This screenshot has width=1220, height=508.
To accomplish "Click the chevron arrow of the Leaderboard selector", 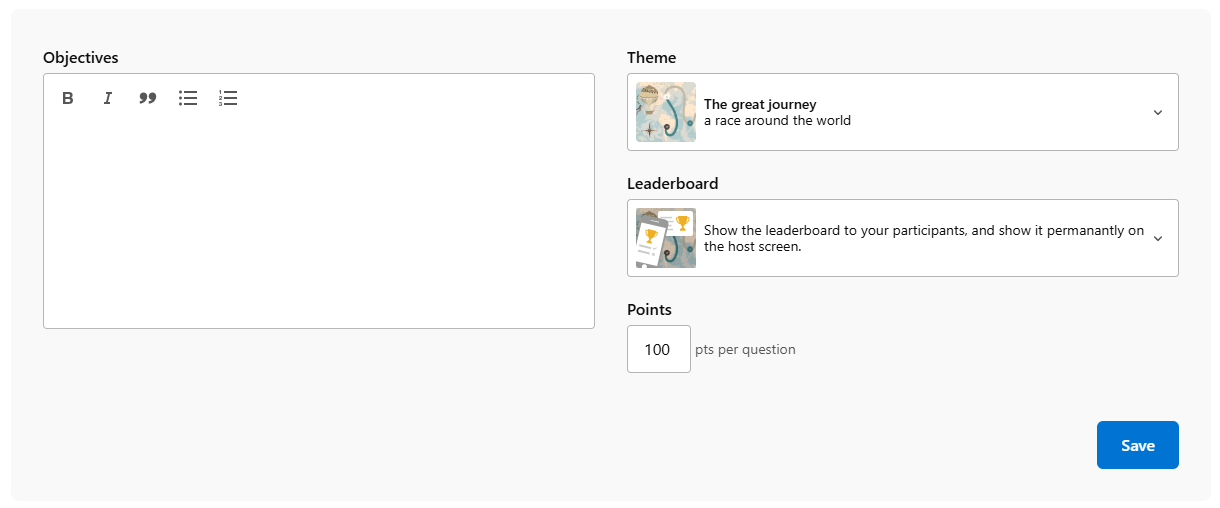I will (x=1158, y=238).
